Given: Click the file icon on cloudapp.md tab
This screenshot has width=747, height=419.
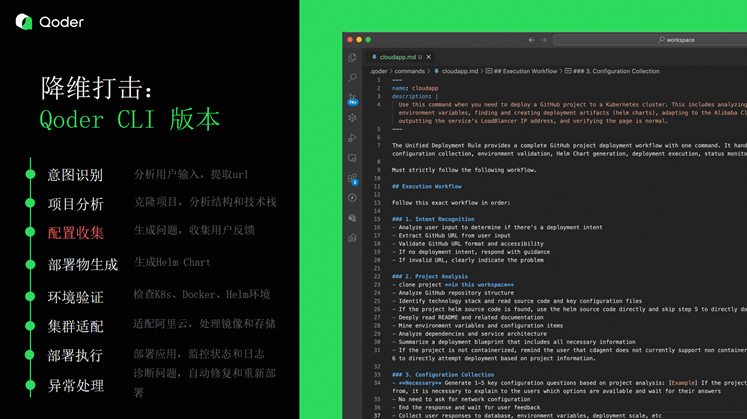Looking at the screenshot, I should coord(374,57).
